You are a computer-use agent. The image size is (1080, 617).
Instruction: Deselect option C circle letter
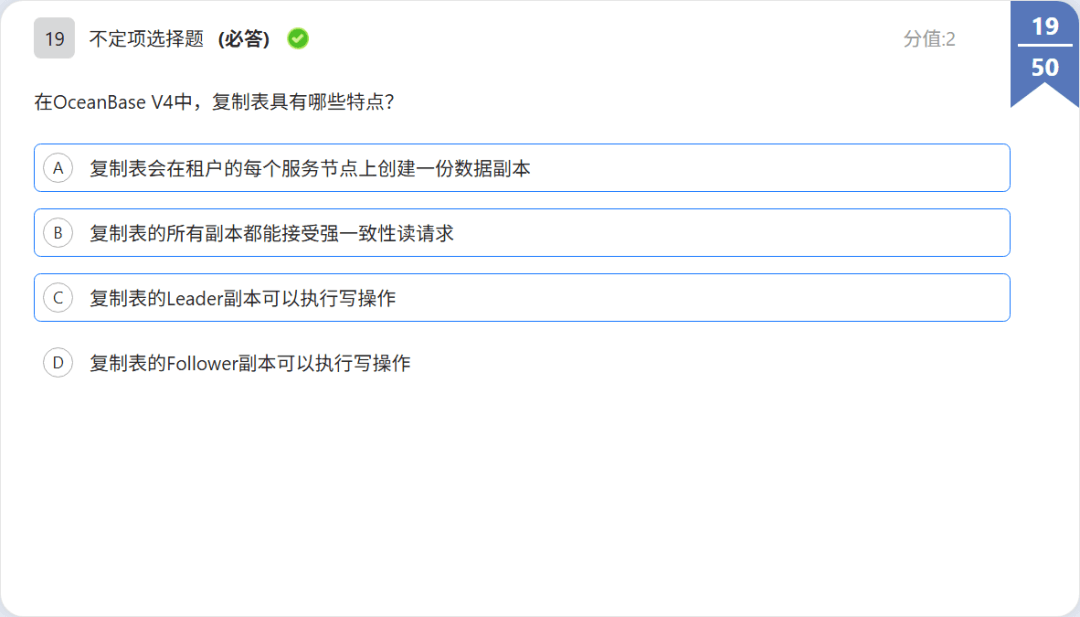[58, 297]
